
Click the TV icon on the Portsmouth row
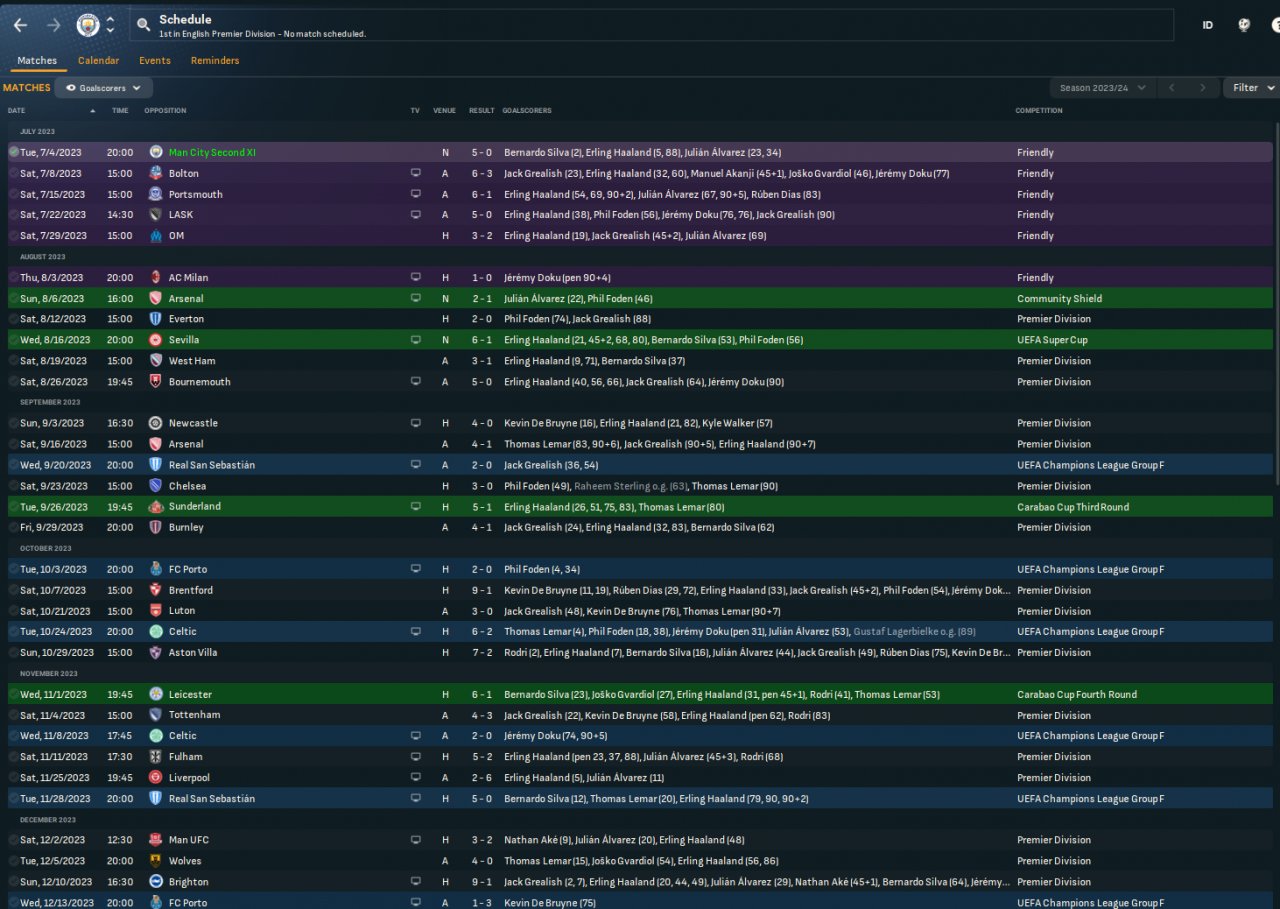[x=415, y=194]
